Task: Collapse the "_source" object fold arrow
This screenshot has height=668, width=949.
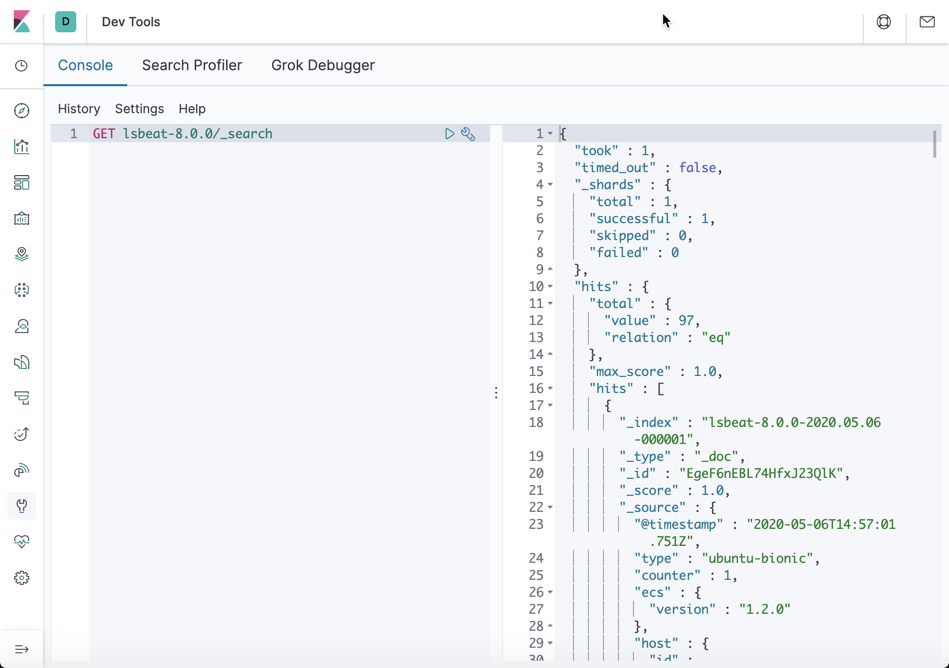Action: 550,507
